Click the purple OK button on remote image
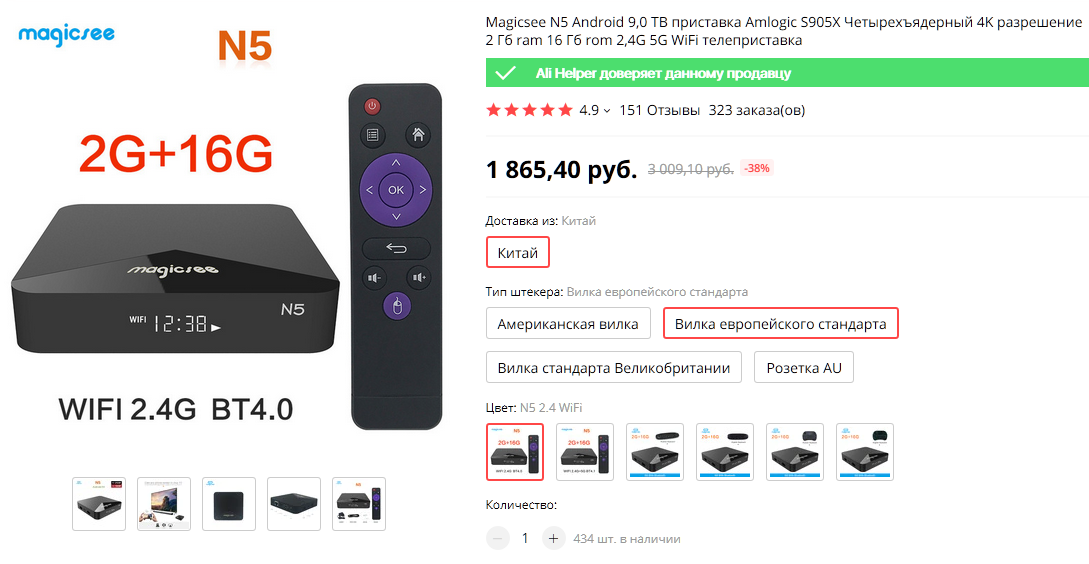 pos(396,190)
